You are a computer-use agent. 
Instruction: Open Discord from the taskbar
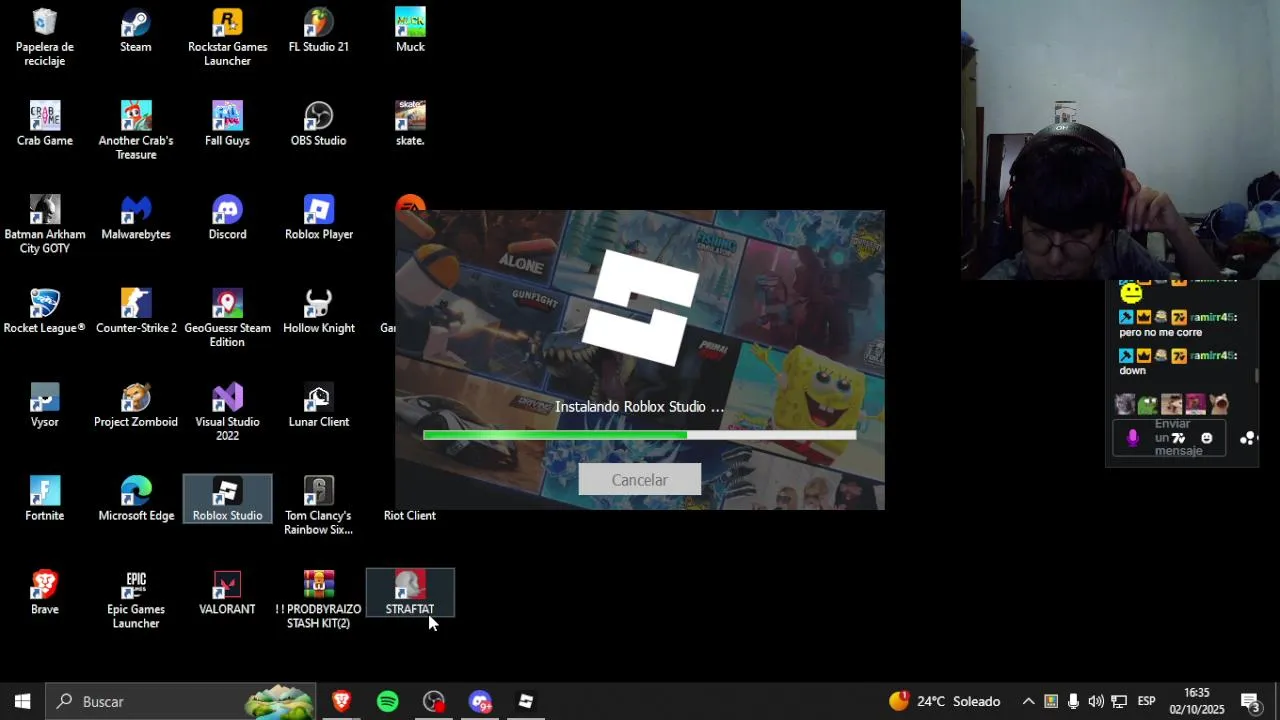coord(480,701)
